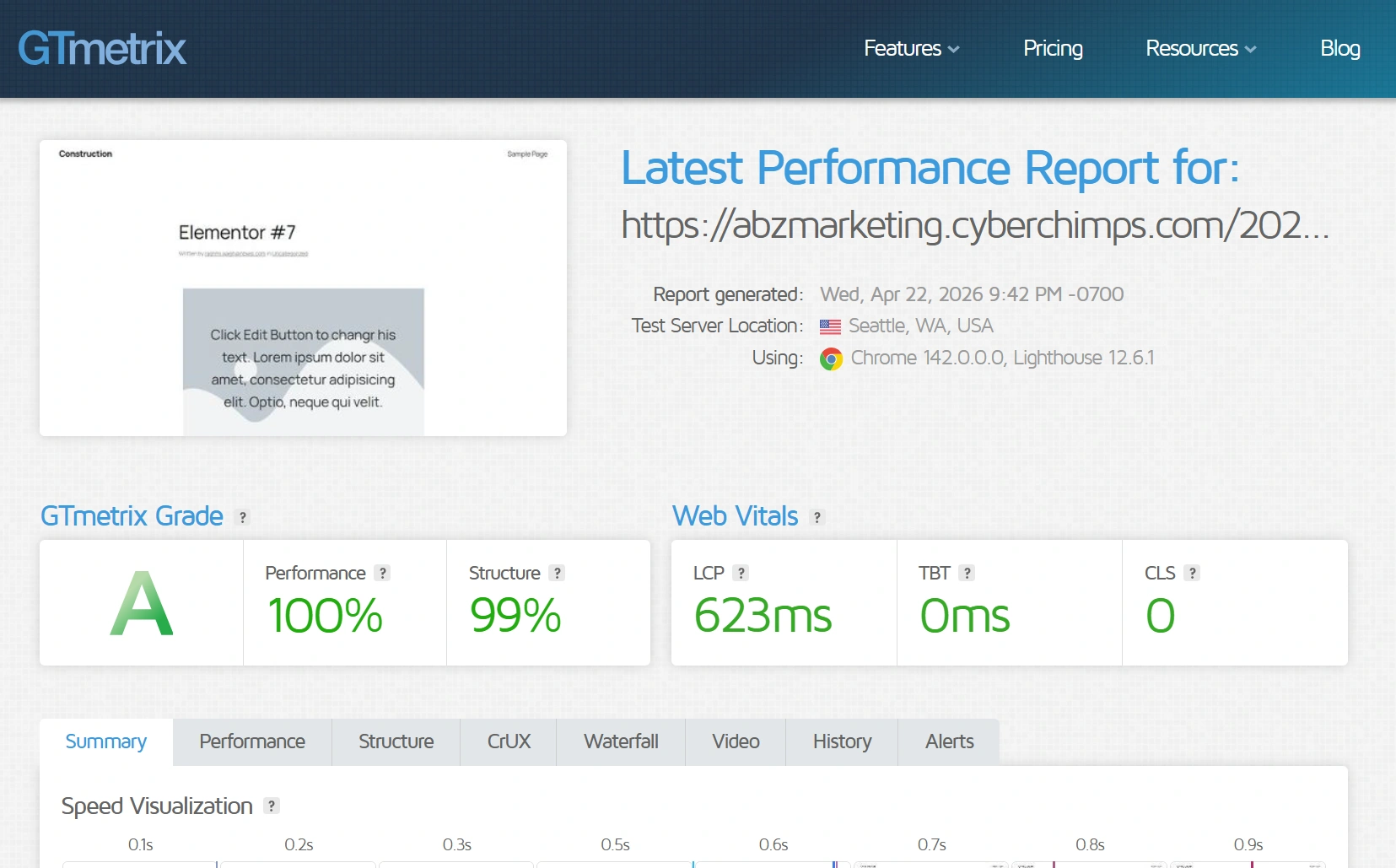This screenshot has height=868, width=1396.
Task: Click Chrome 142.0.0.0, Lighthouse 12.6.1 text
Action: tap(1002, 358)
